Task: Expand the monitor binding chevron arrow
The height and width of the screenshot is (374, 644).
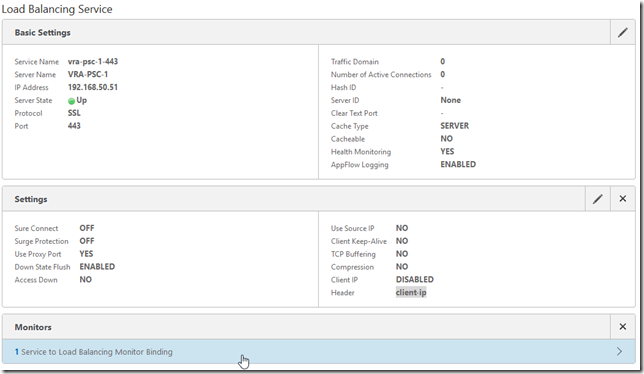Action: pyautogui.click(x=619, y=351)
